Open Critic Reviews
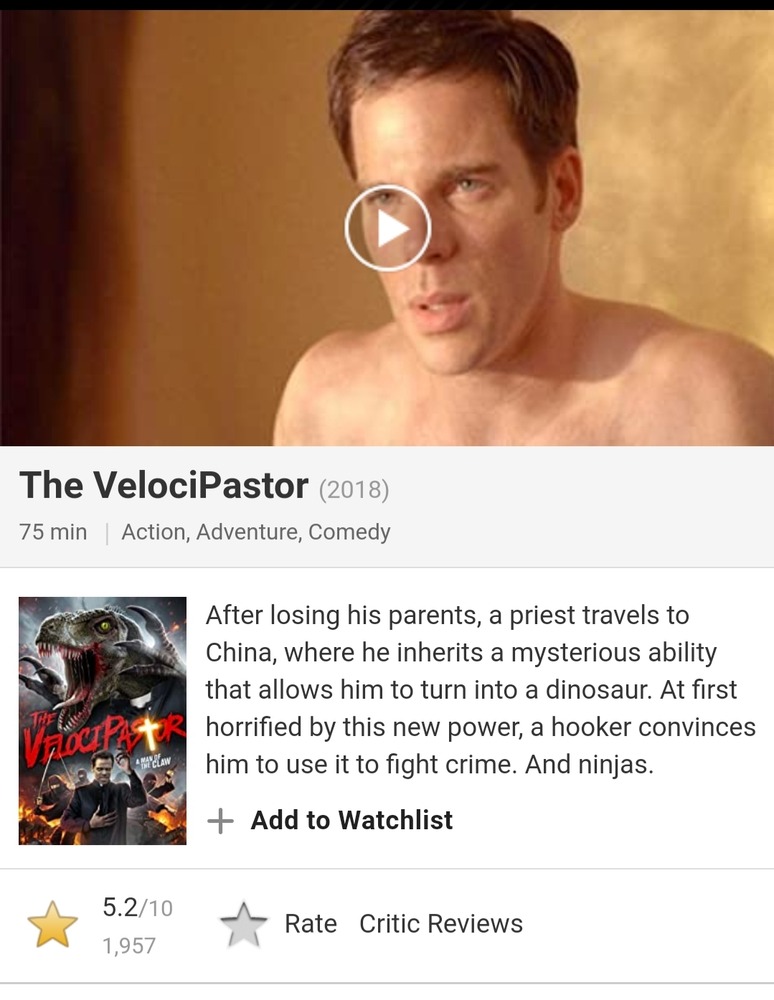Image resolution: width=774 pixels, height=1000 pixels. pos(441,923)
